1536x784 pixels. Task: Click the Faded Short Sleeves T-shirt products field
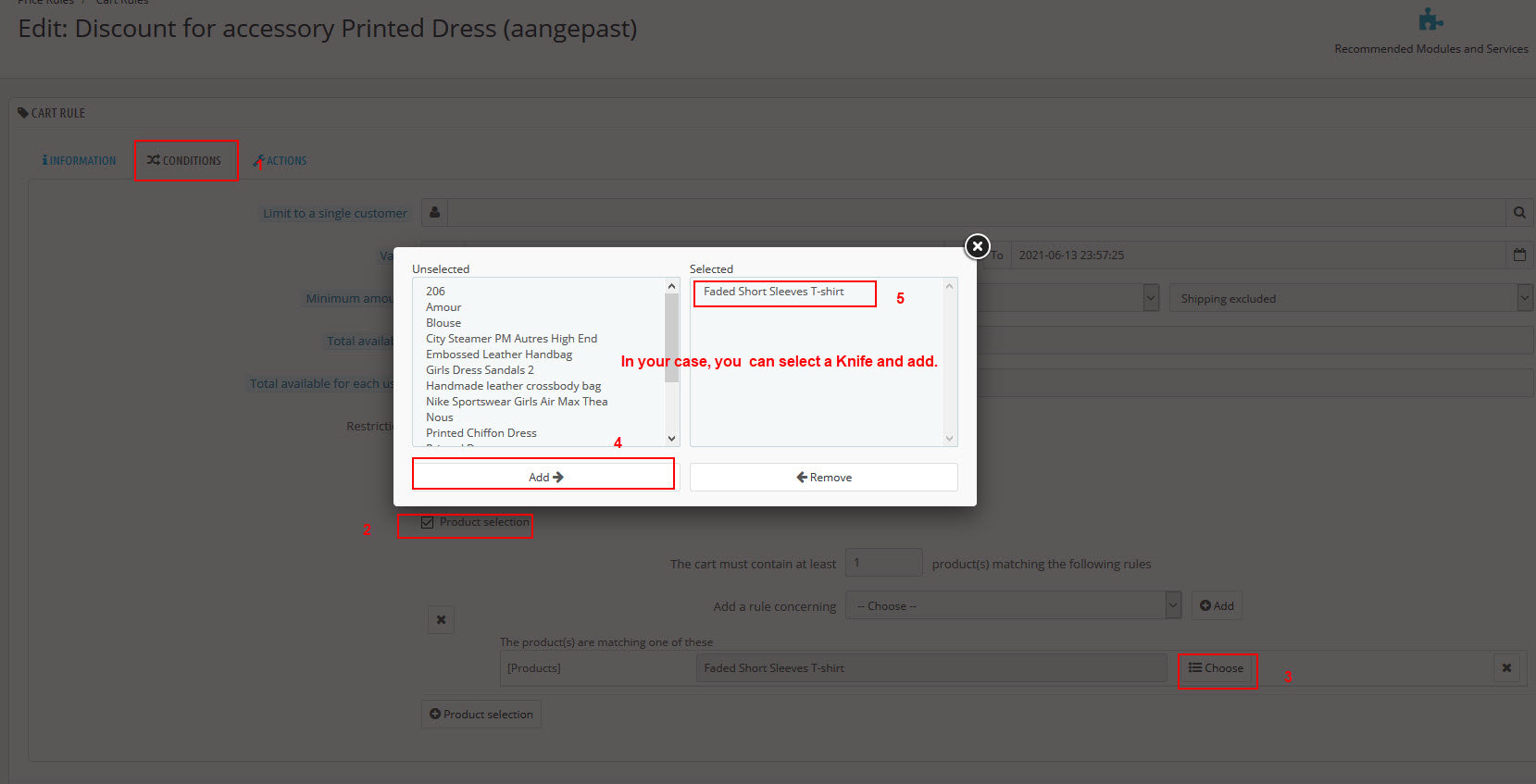click(x=930, y=668)
